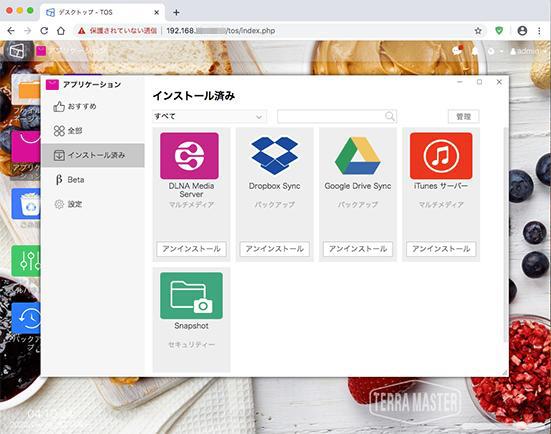Select Beta in the sidebar
Image resolution: width=551 pixels, height=434 pixels.
[93, 180]
